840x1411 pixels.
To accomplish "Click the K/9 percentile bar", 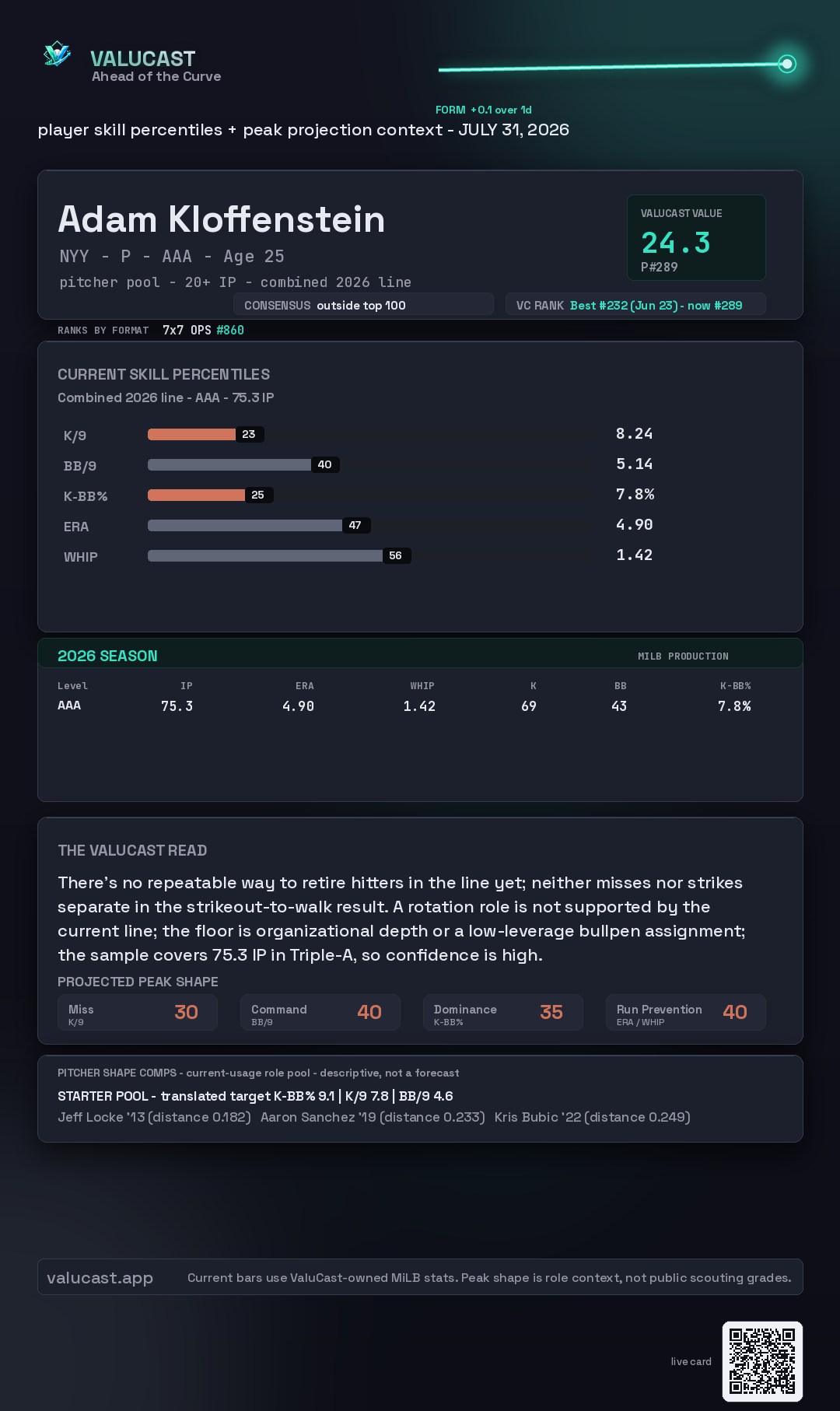I will [369, 434].
